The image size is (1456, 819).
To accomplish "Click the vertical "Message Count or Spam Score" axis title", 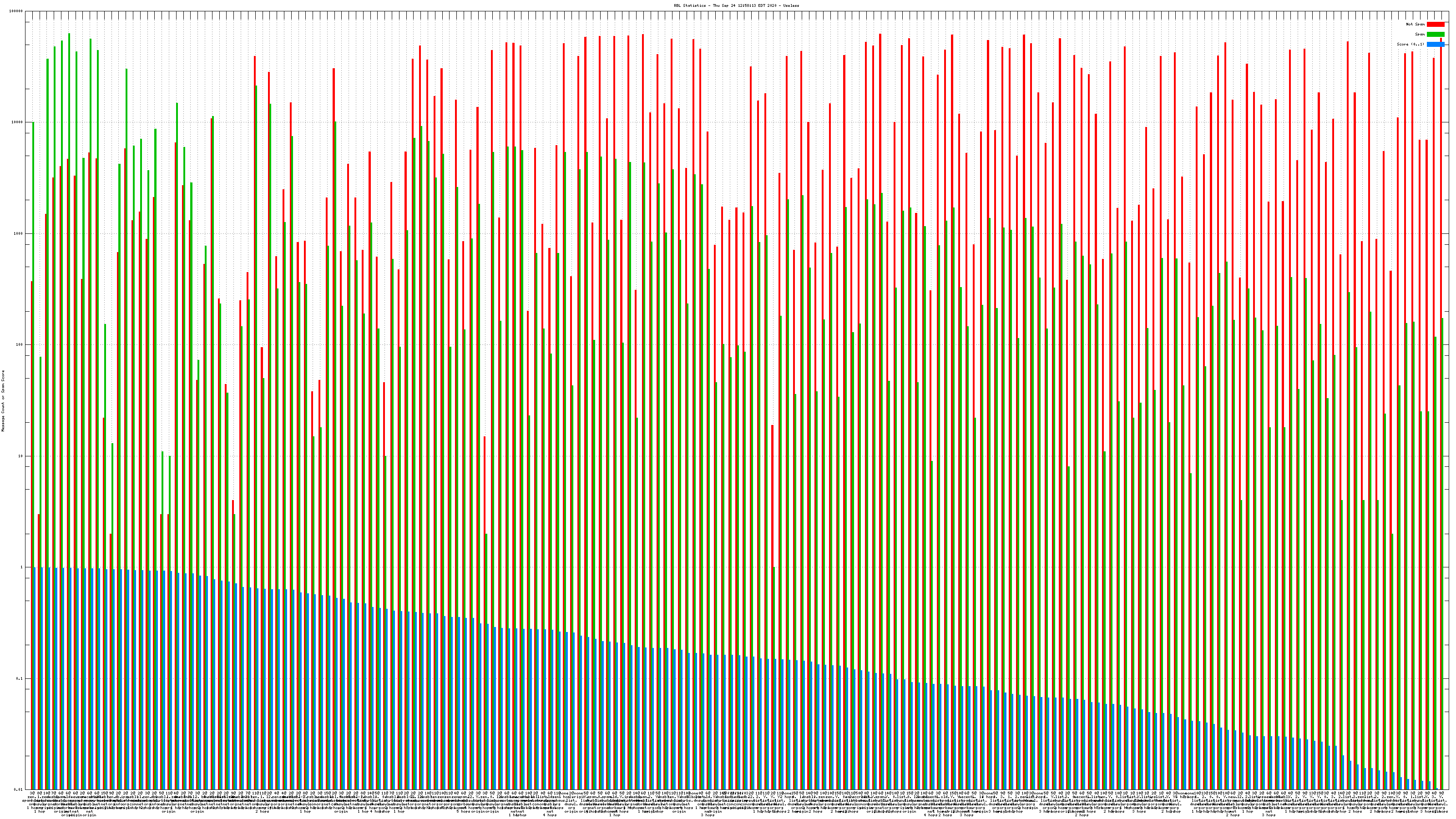I will (x=3, y=401).
